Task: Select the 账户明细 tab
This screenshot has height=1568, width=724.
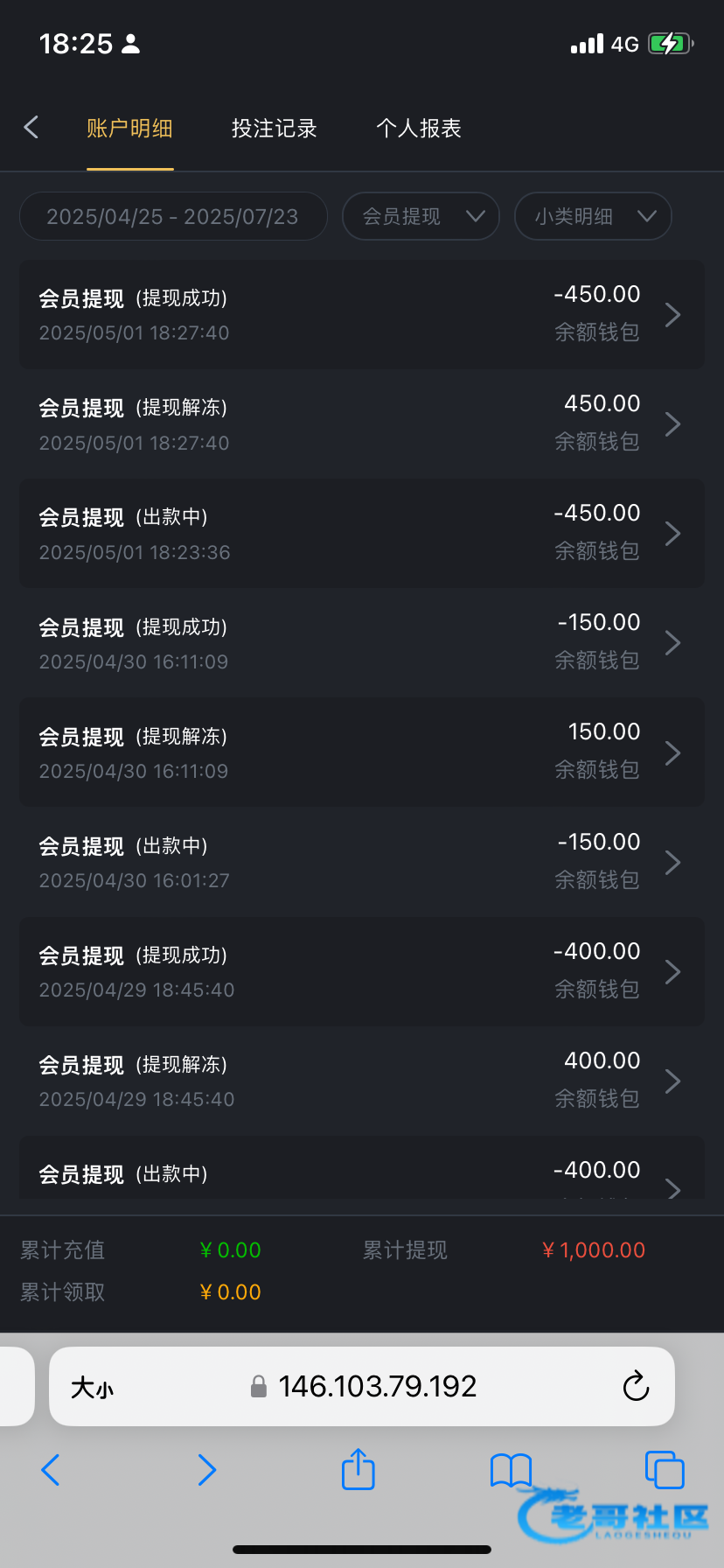Action: 129,129
